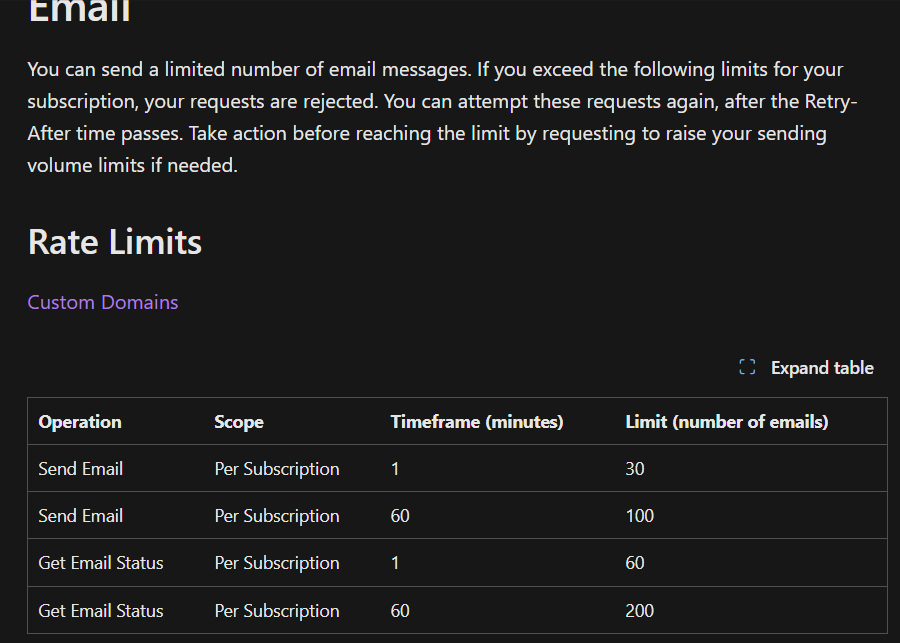Viewport: 900px width, 643px height.
Task: Click the Limit (number of emails) header
Action: (x=727, y=422)
